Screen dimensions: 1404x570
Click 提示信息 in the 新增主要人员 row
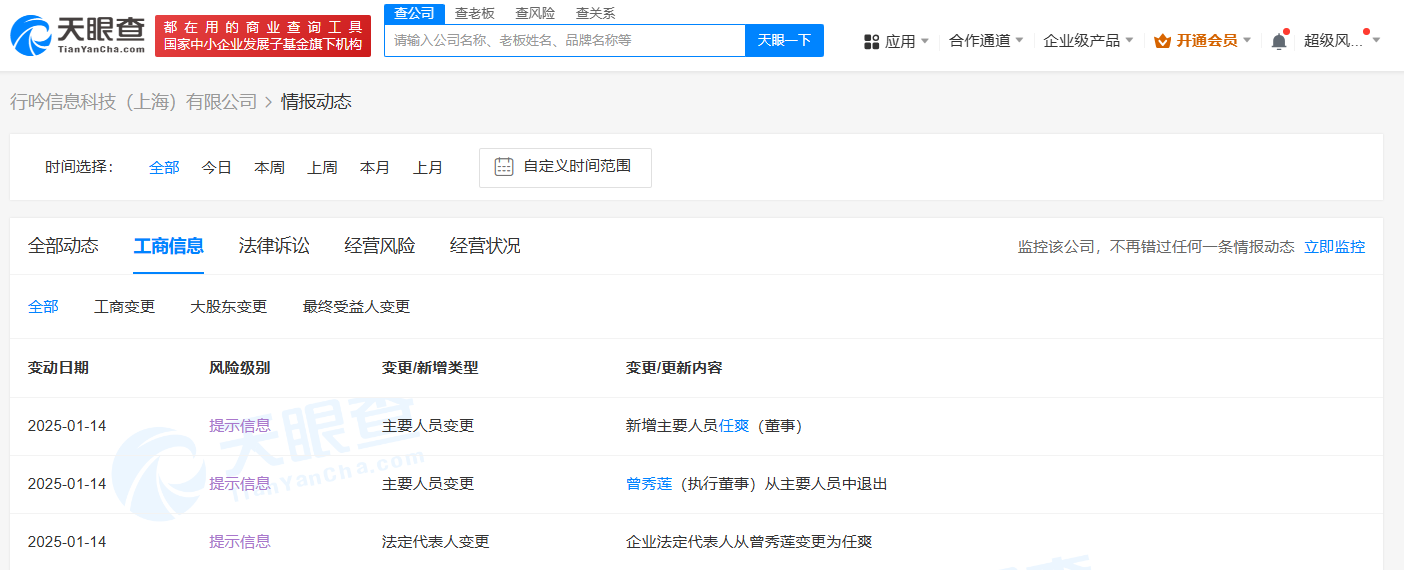tap(240, 426)
